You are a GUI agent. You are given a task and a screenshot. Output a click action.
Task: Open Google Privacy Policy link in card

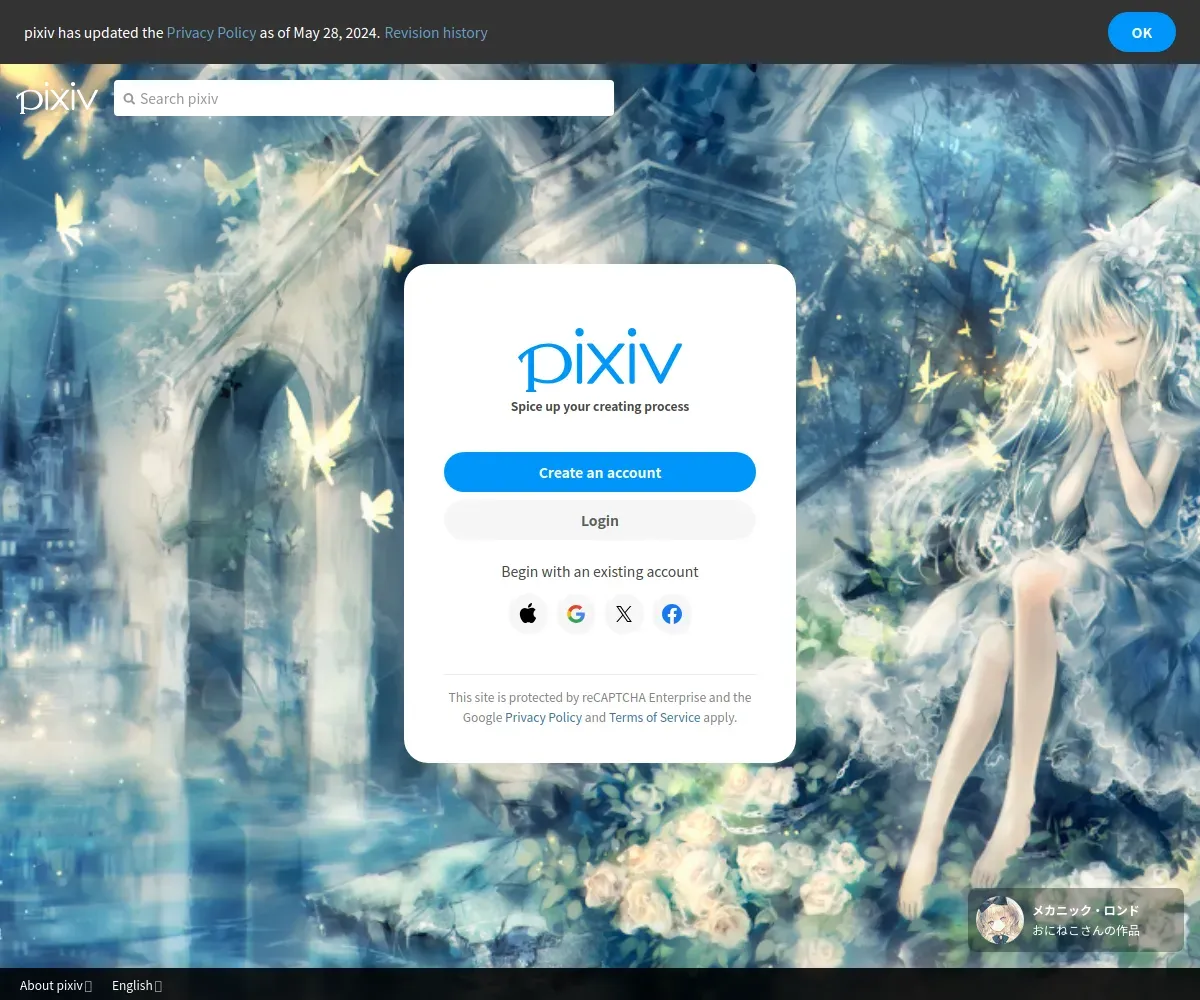coord(543,717)
